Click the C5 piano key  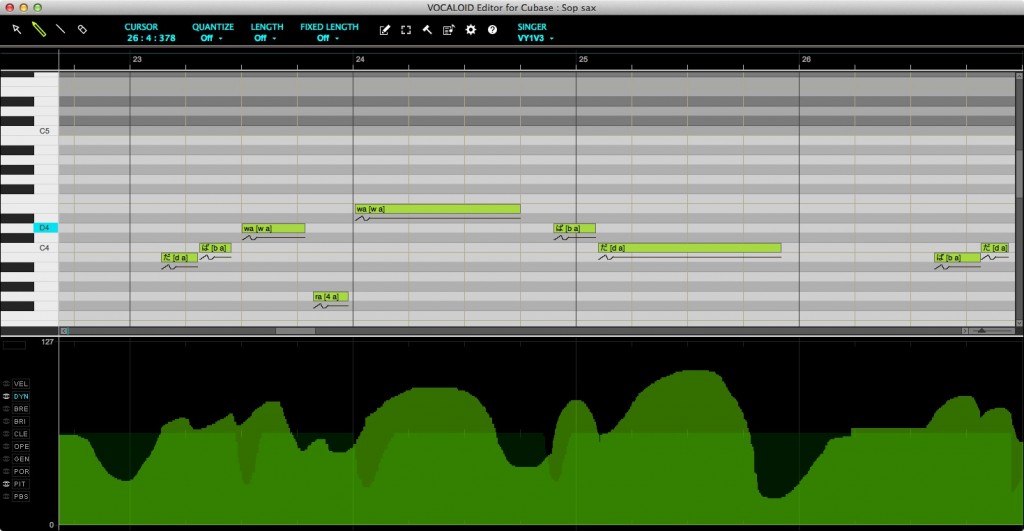[x=46, y=131]
